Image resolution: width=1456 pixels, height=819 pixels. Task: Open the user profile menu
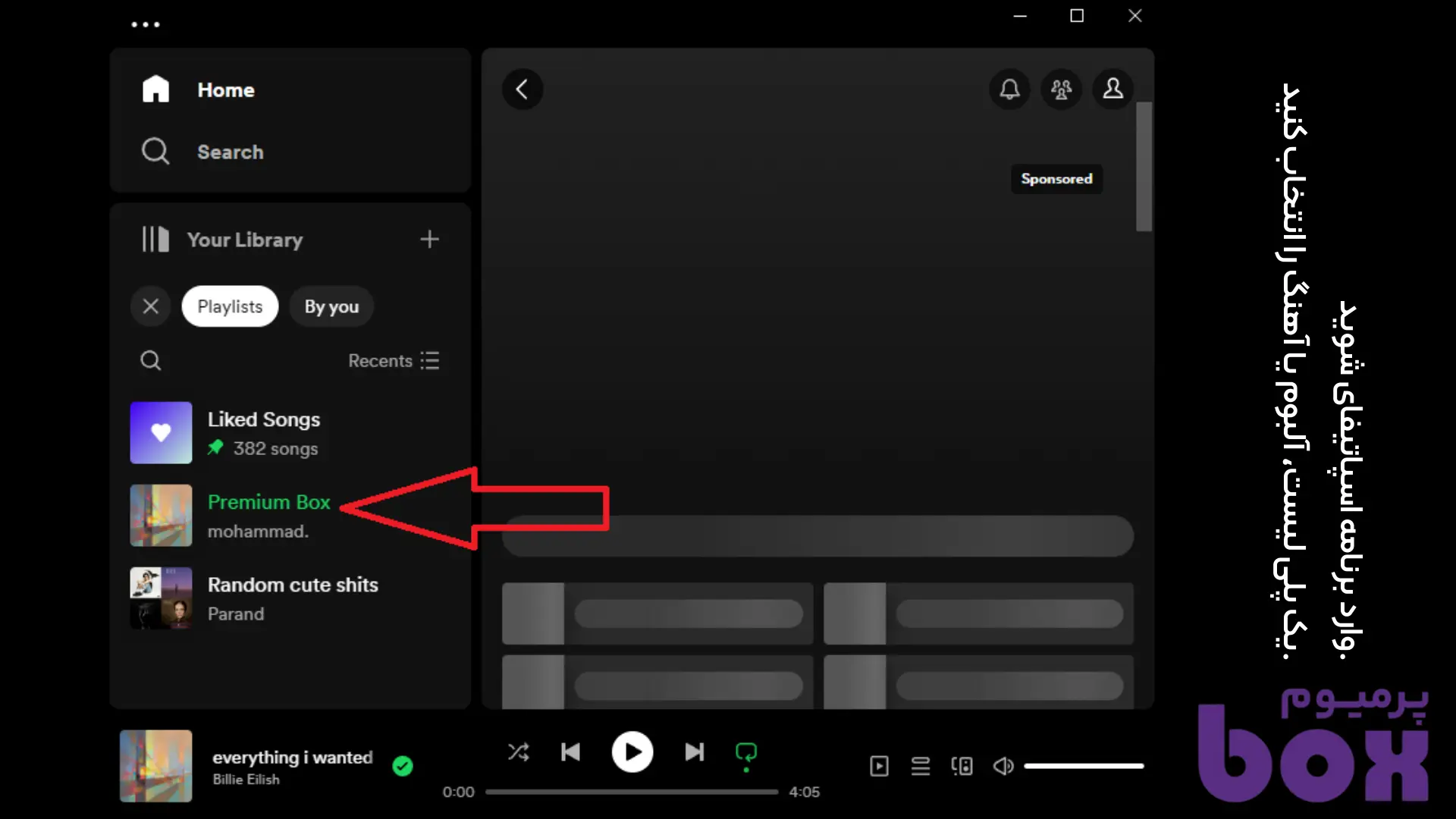(x=1112, y=89)
